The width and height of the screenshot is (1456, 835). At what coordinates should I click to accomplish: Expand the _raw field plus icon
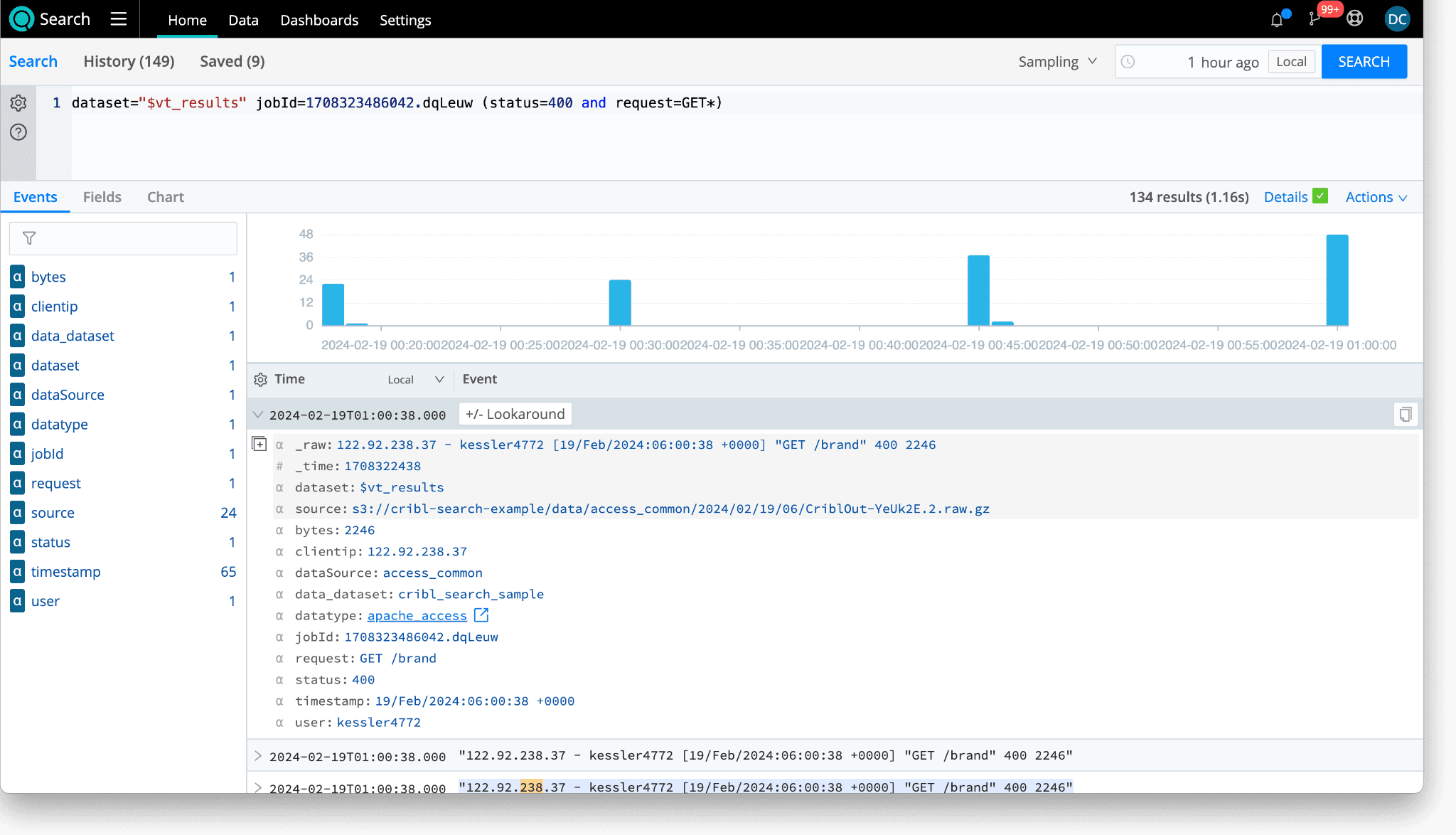pos(259,445)
